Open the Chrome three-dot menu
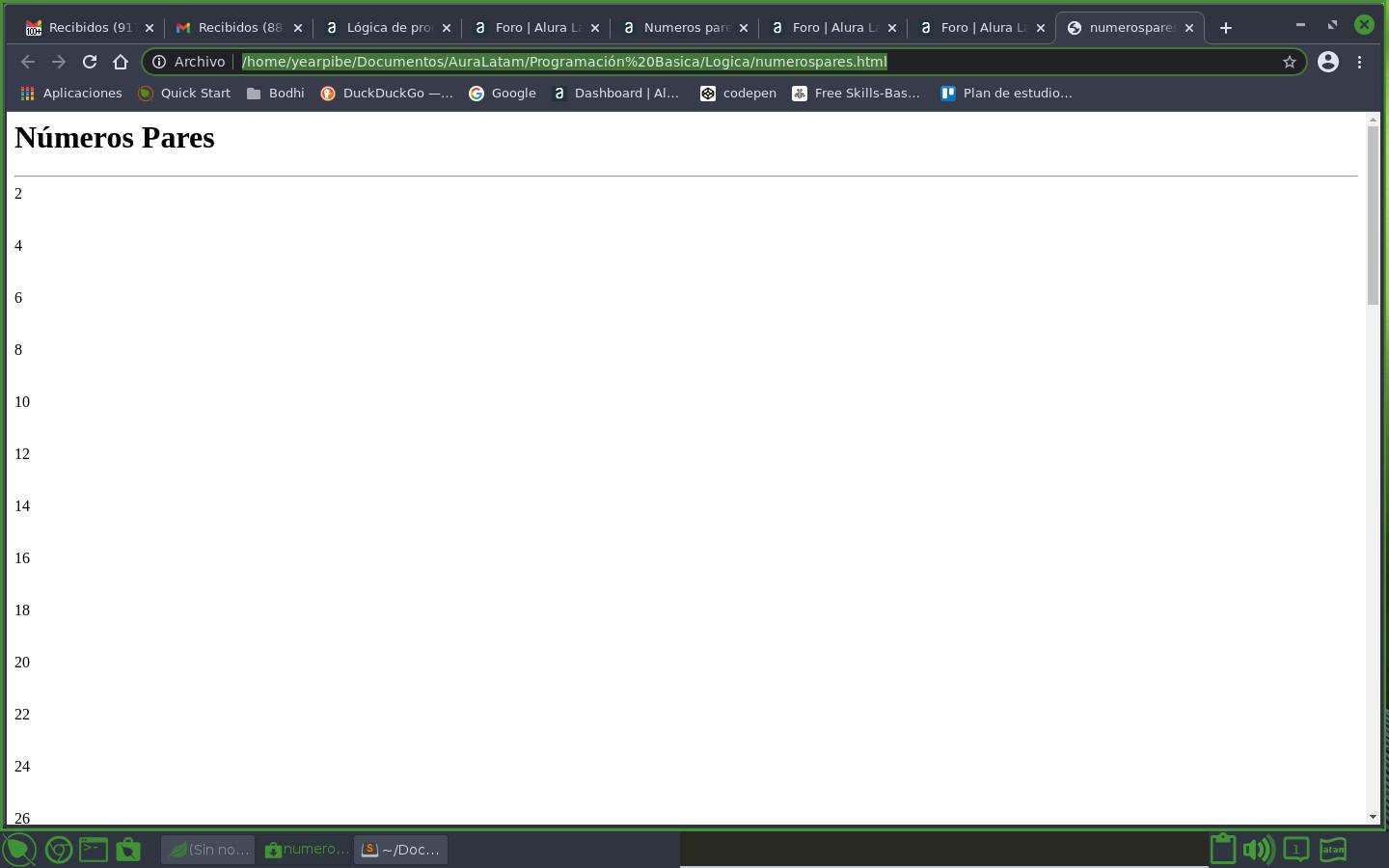 coord(1360,62)
